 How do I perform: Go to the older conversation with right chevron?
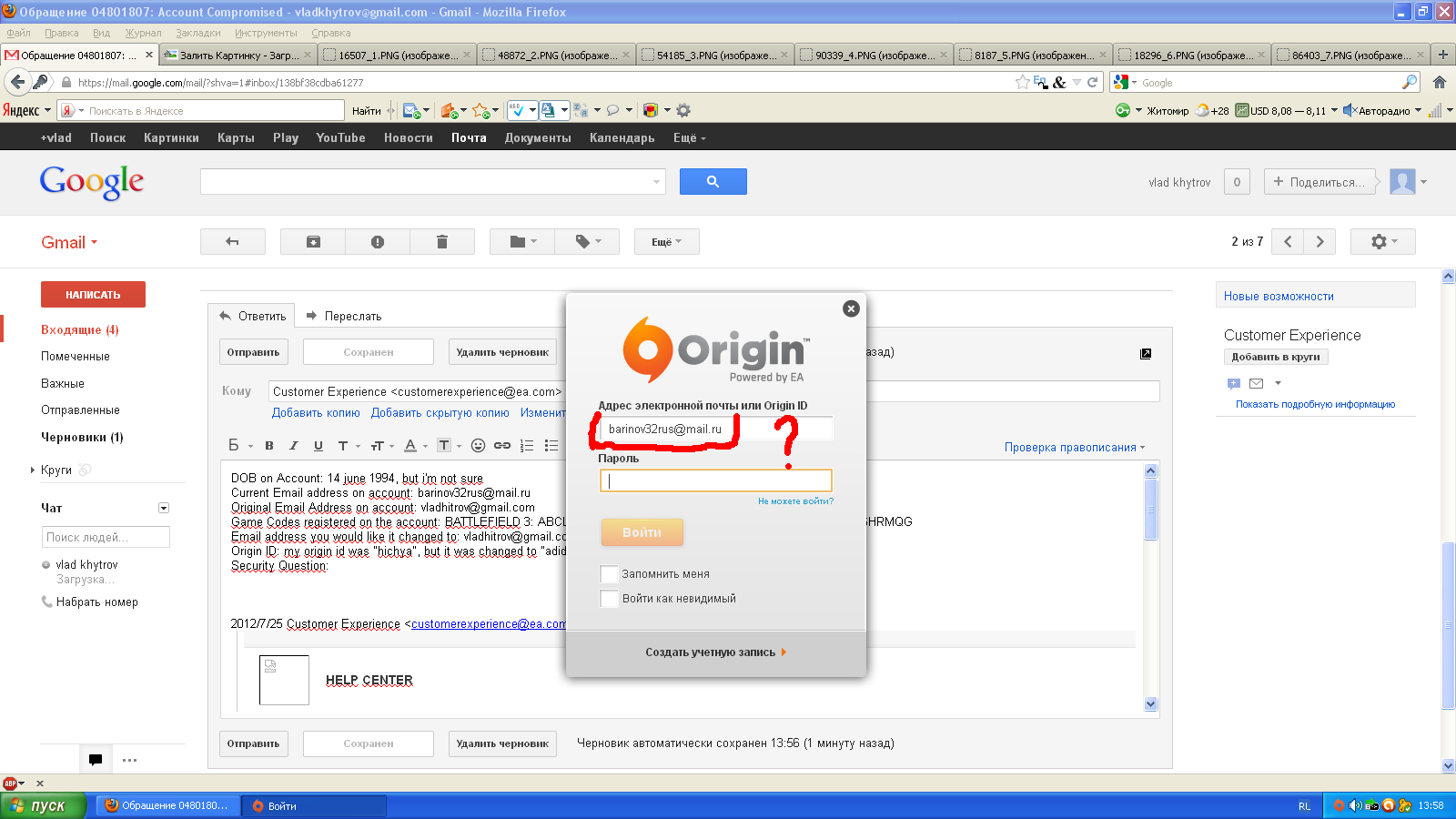pos(1319,241)
